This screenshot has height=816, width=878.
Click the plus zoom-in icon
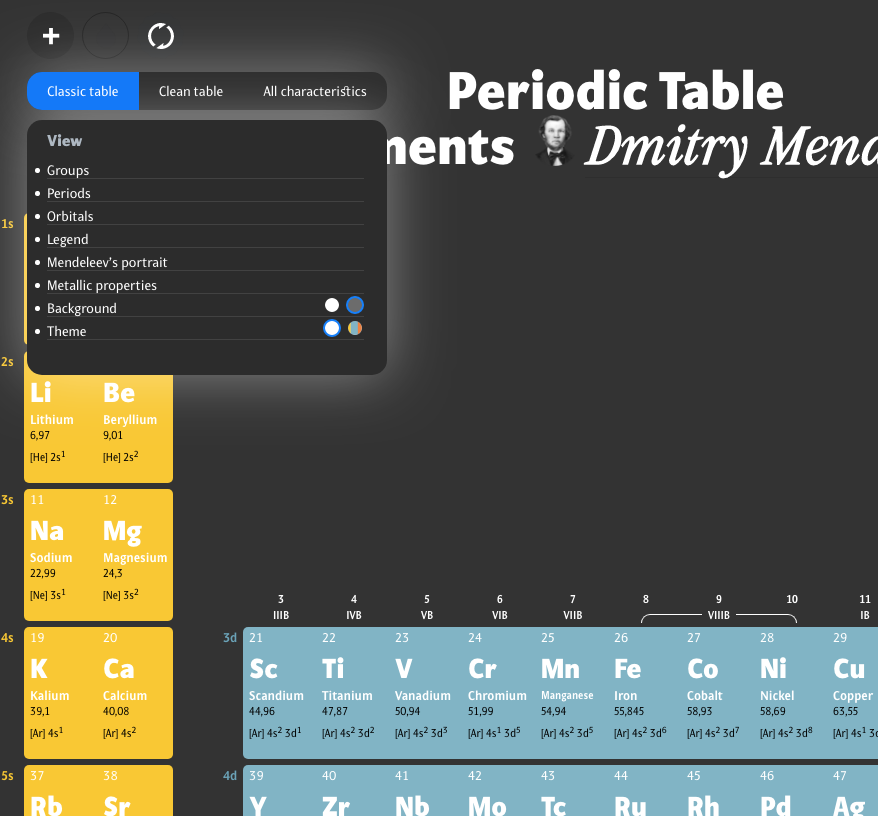(x=51, y=37)
